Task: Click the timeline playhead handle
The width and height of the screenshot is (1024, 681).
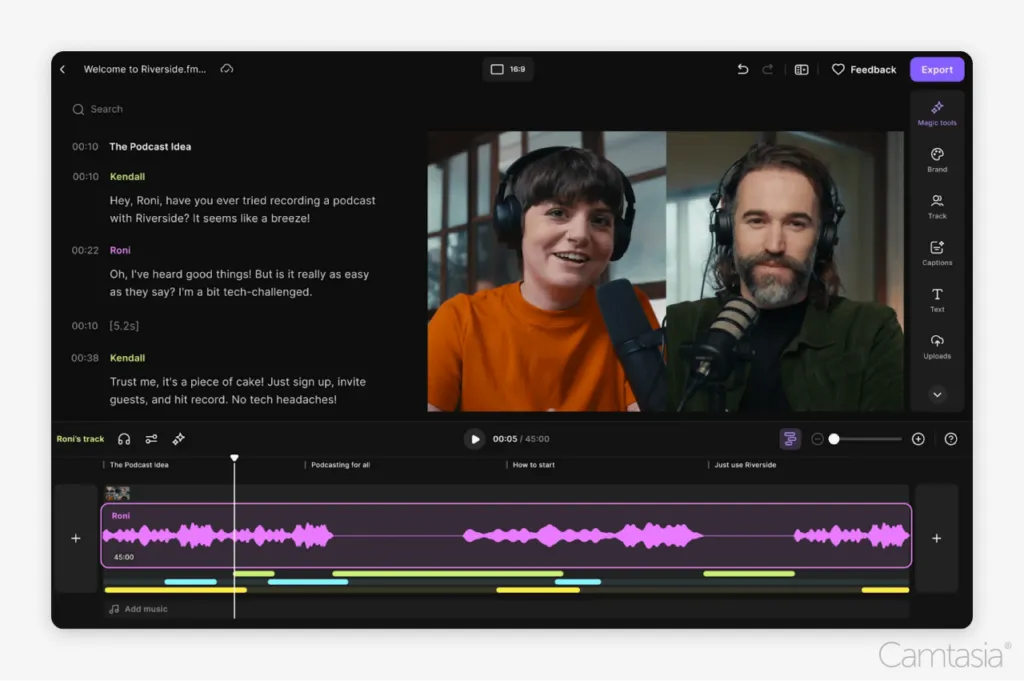Action: (234, 458)
